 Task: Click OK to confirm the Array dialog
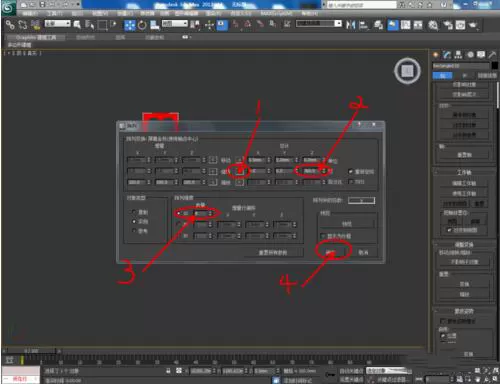331,252
